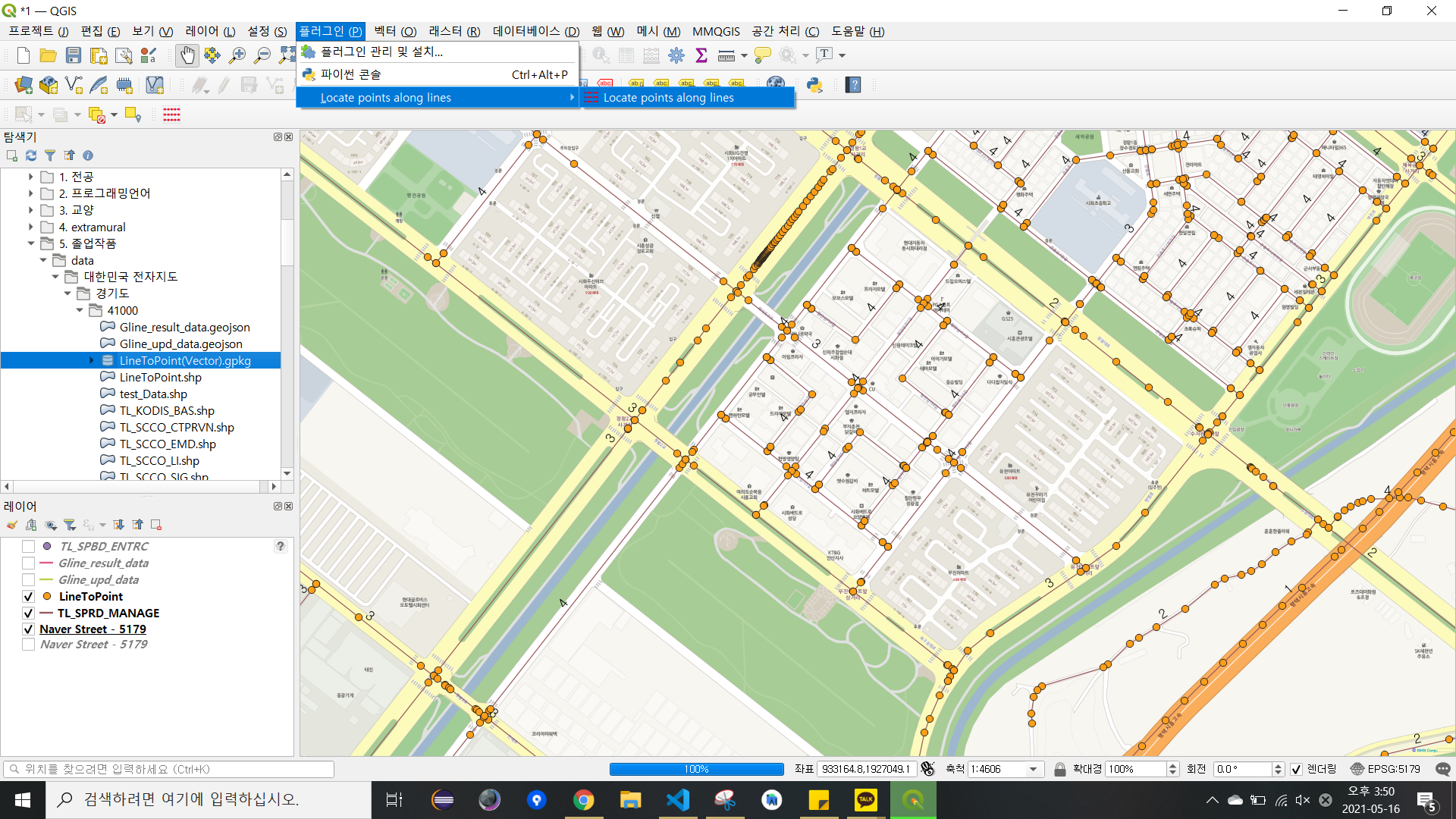1456x819 pixels.
Task: Click the Zoom In magnifier tool
Action: (237, 55)
